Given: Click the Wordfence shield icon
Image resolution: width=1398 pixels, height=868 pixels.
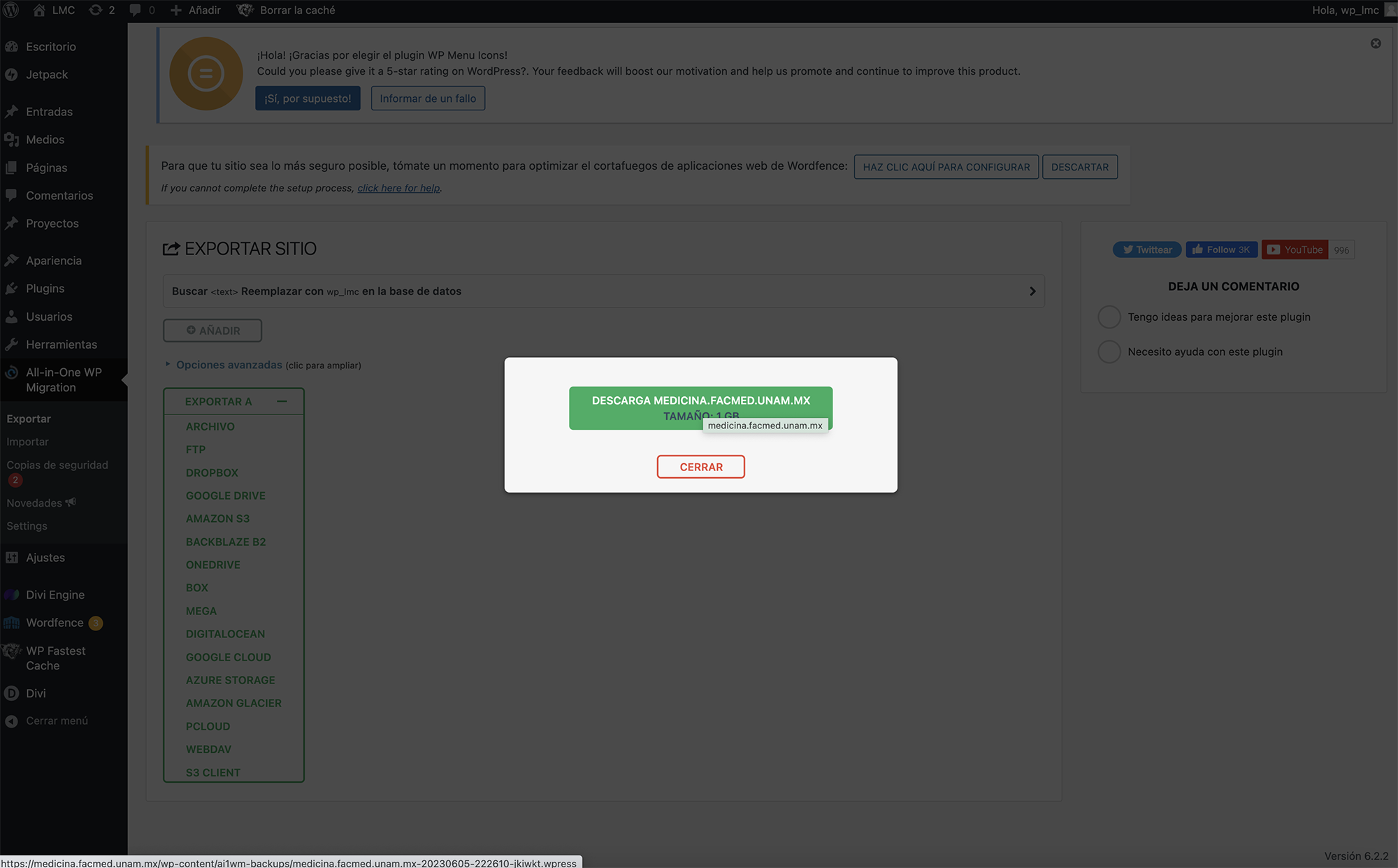Looking at the screenshot, I should pyautogui.click(x=11, y=622).
